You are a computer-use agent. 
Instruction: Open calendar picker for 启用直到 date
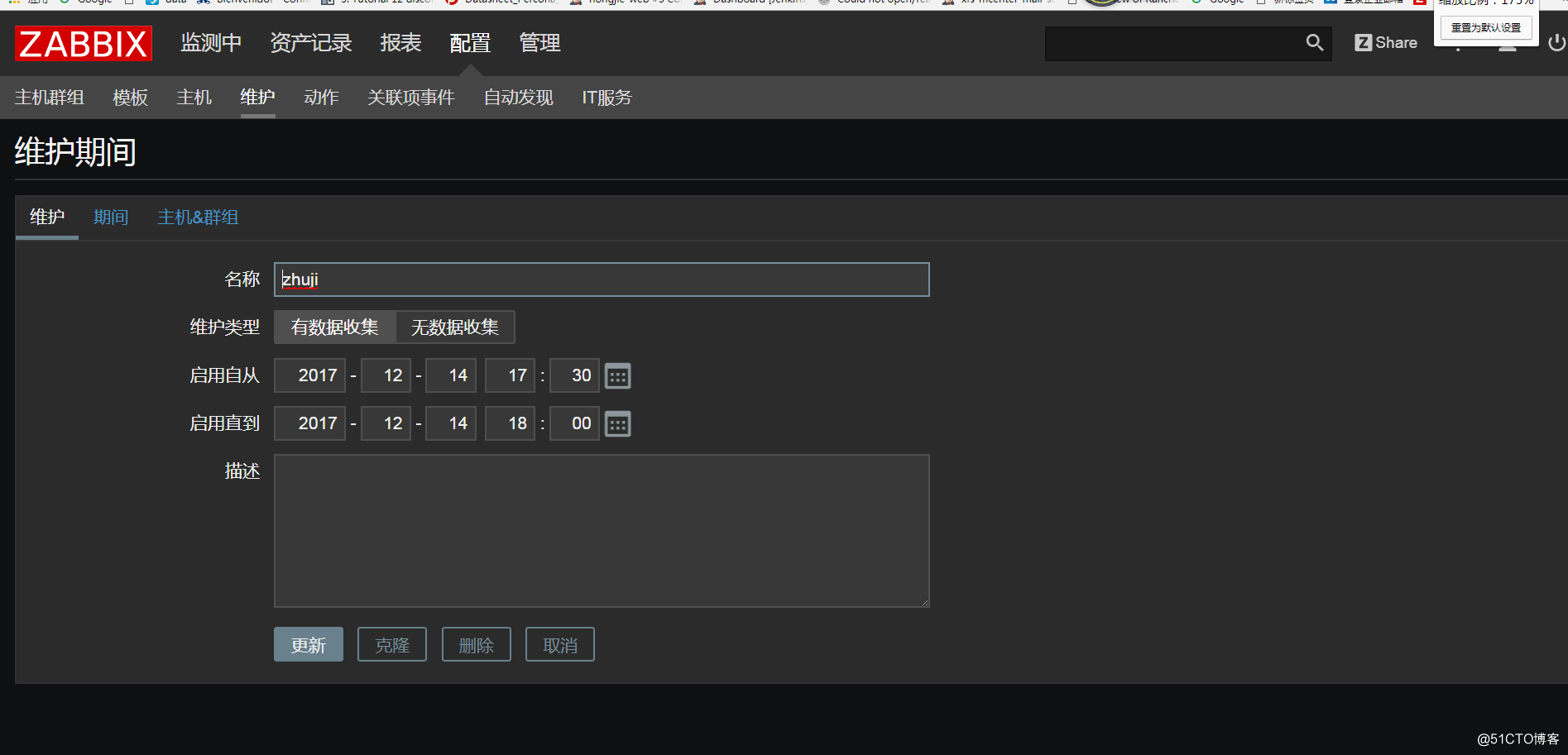[x=618, y=424]
